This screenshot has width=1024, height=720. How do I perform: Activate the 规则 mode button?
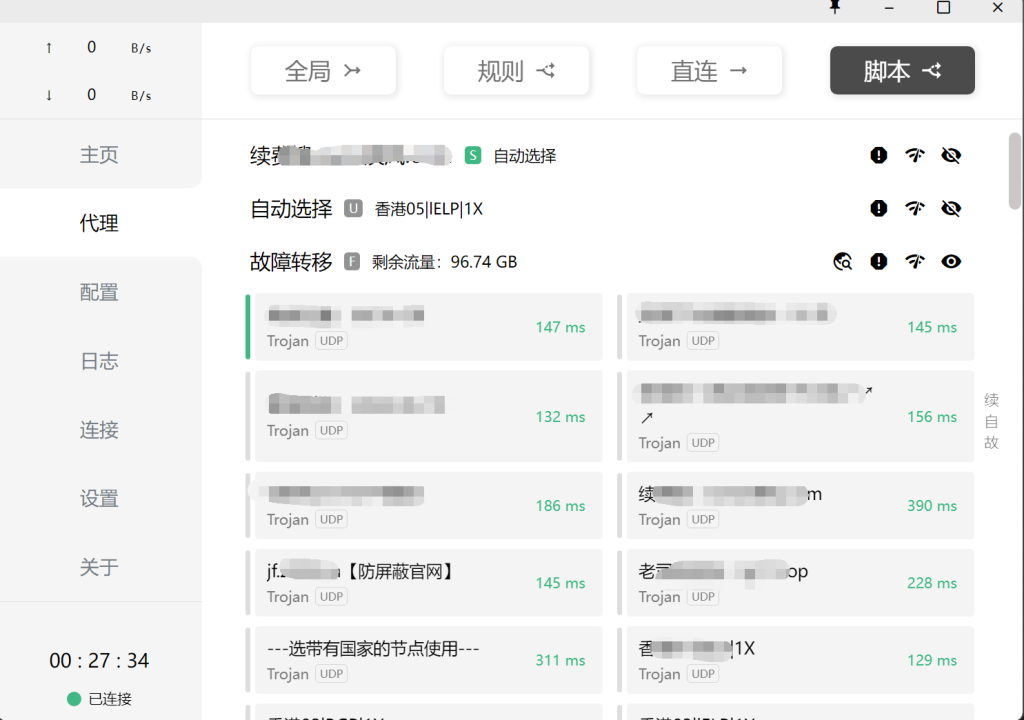pos(516,70)
